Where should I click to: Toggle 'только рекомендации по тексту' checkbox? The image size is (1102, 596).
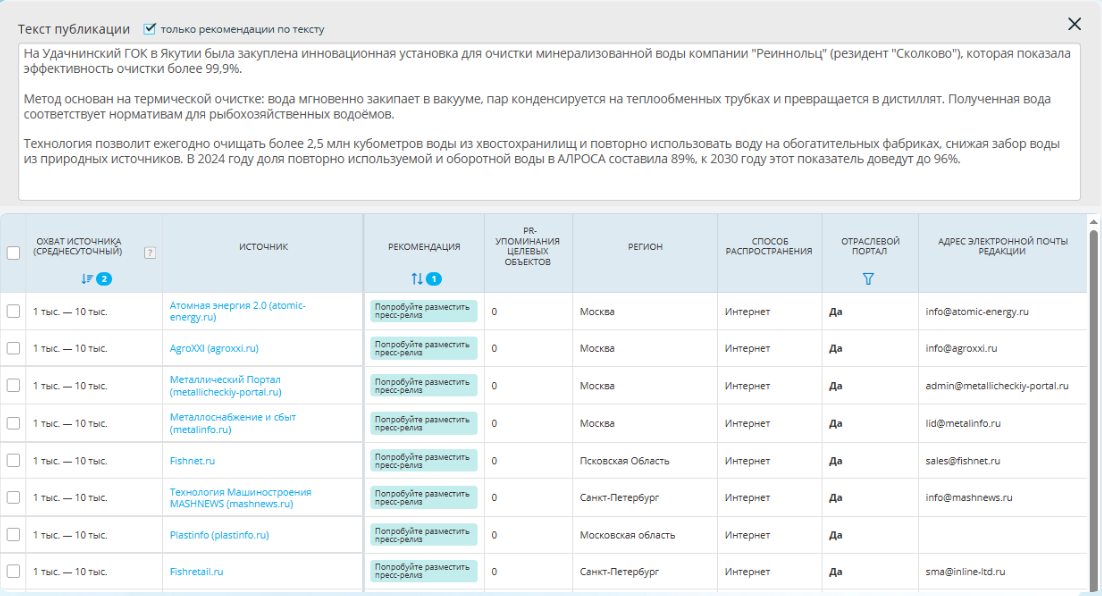pyautogui.click(x=150, y=29)
